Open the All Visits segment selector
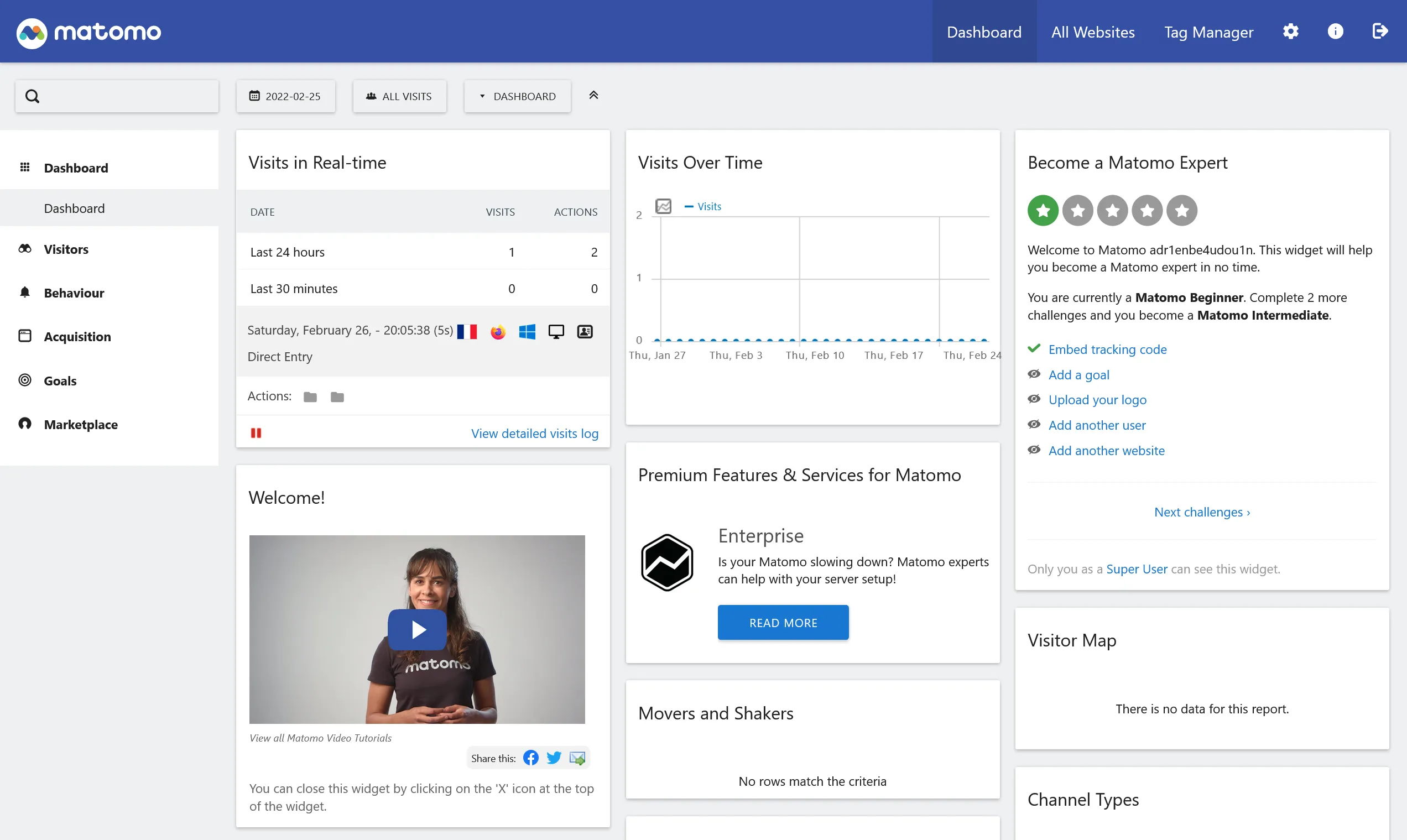Image resolution: width=1407 pixels, height=840 pixels. (399, 96)
